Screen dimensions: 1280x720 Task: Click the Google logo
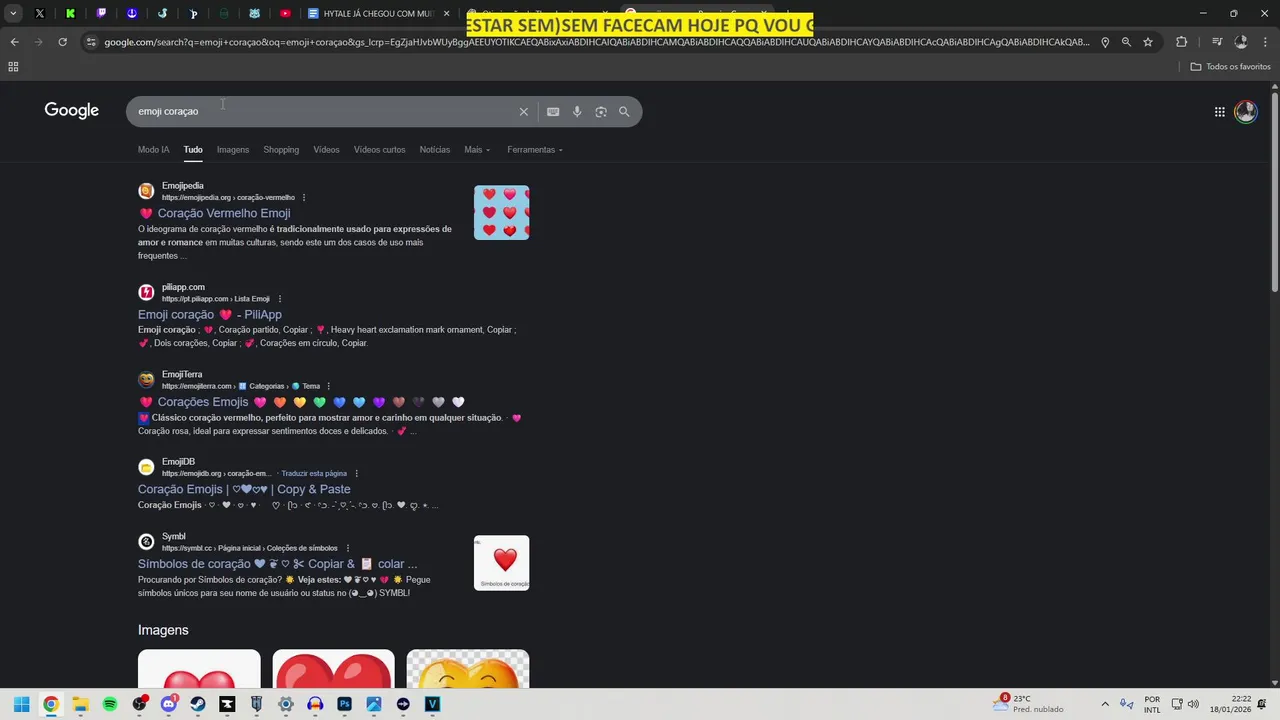[71, 111]
